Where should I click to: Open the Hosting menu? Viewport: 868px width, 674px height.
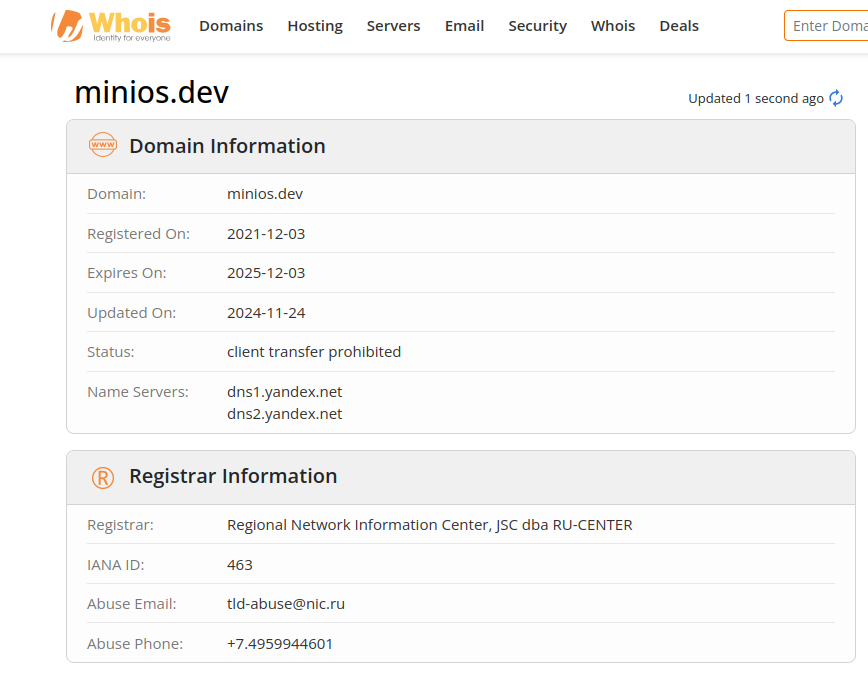(315, 26)
